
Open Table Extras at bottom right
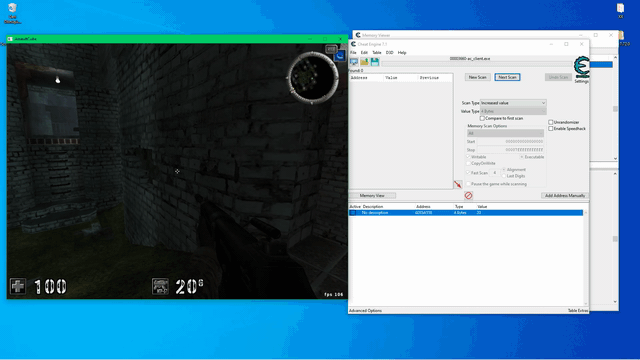(x=578, y=311)
